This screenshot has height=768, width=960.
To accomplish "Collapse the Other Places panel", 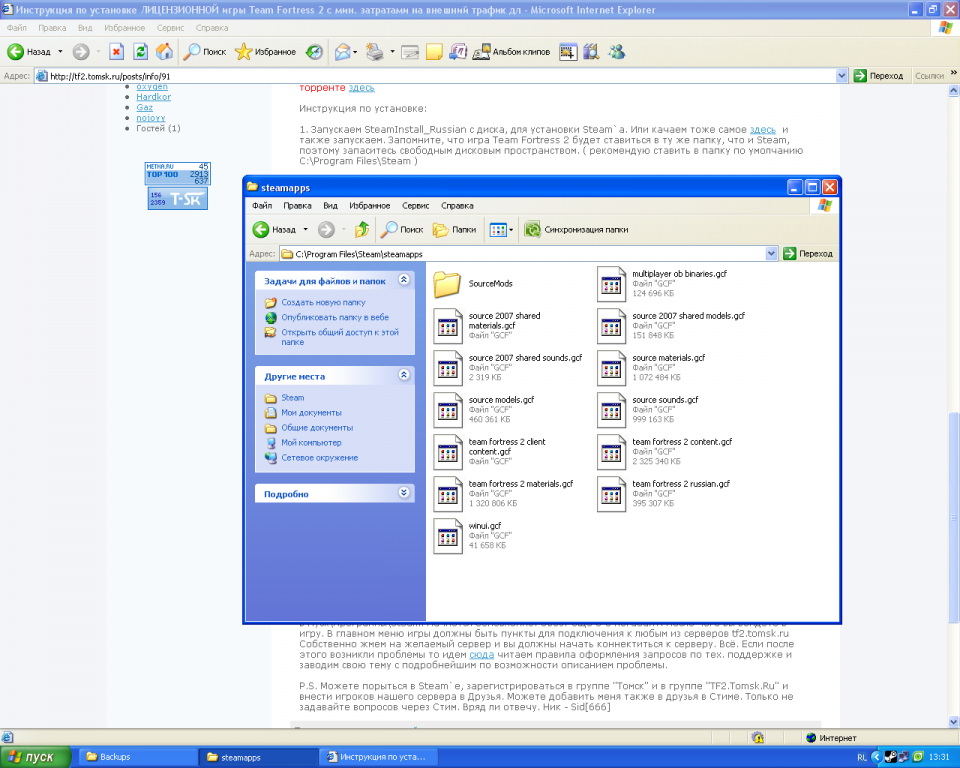I will (x=404, y=375).
